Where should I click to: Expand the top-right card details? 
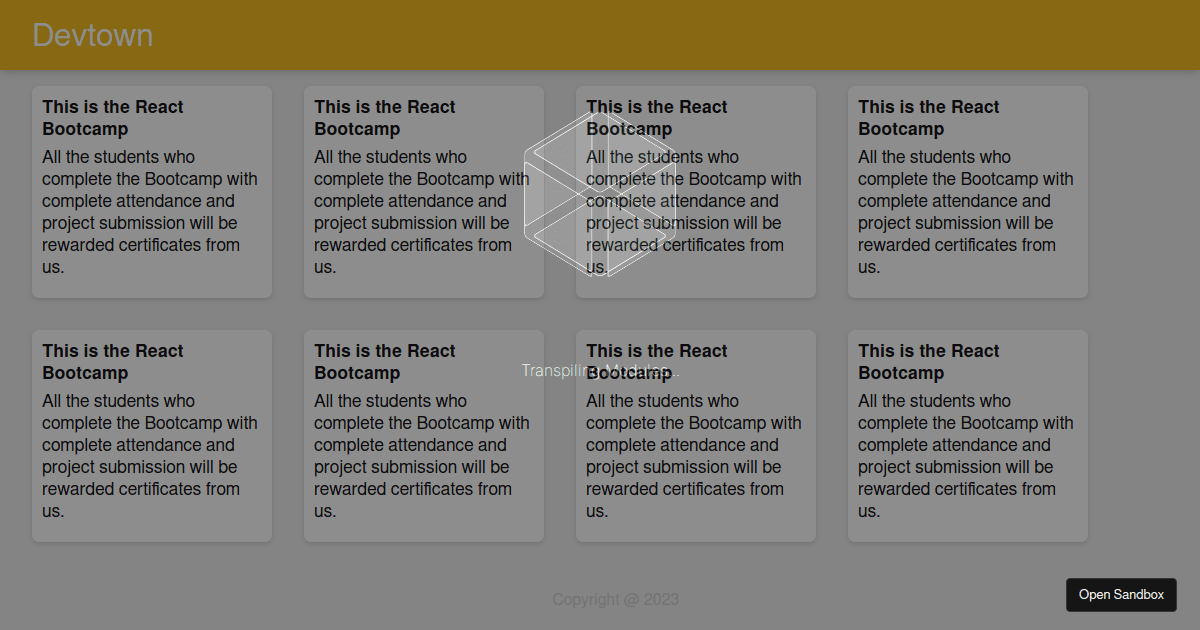coord(967,211)
